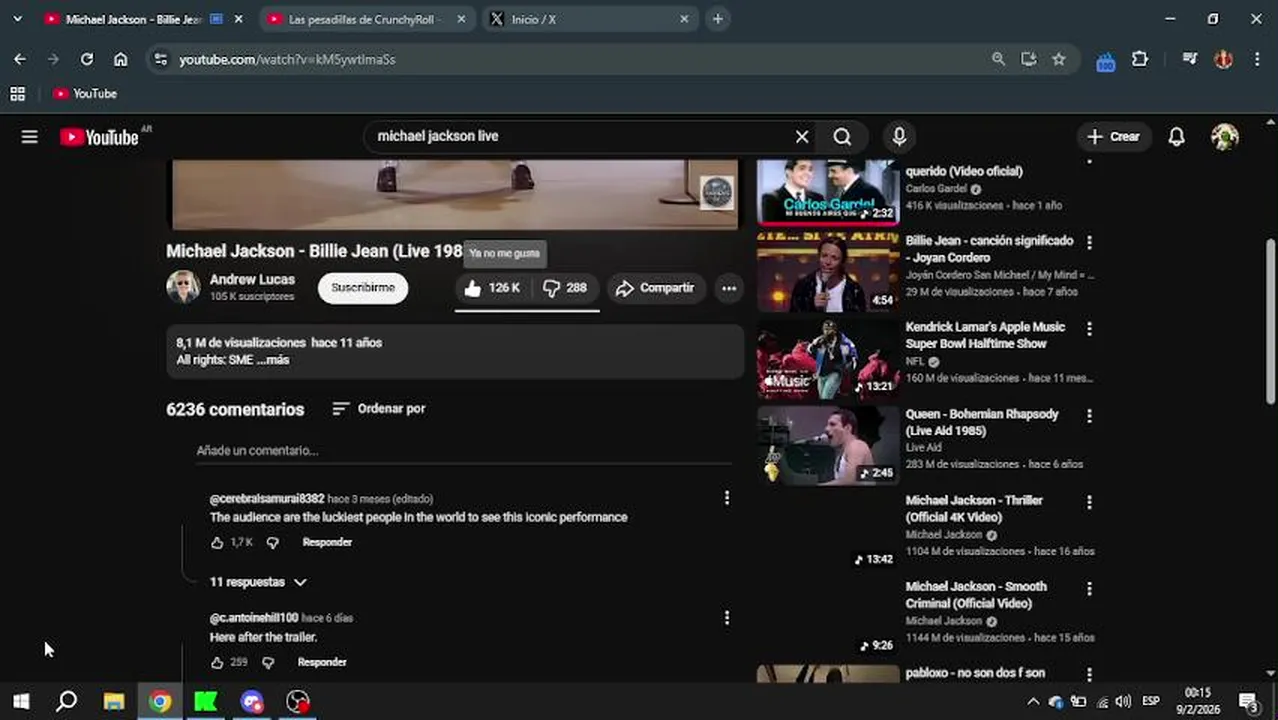Open Chrome three-dot menu

1257,59
